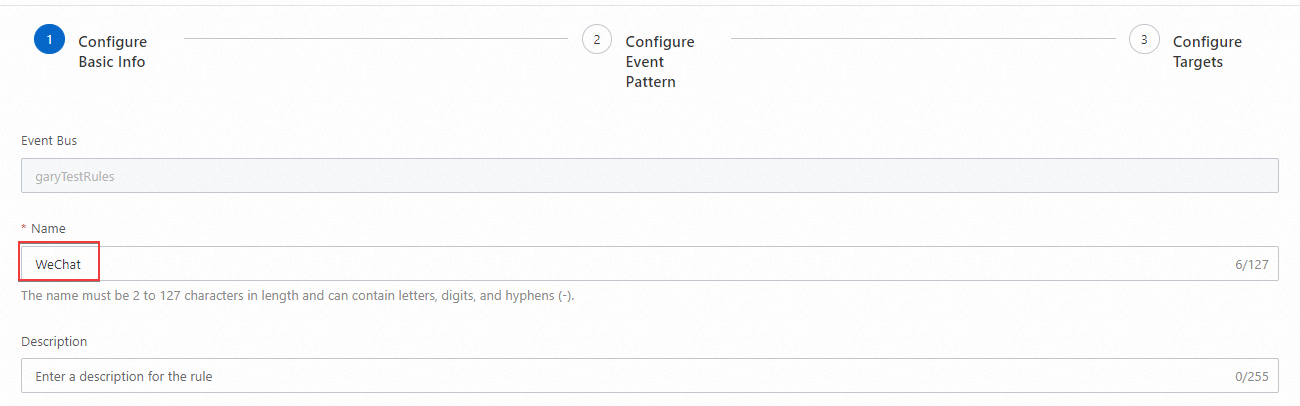This screenshot has width=1300, height=406.
Task: Click the red required asterisk by Name
Action: (x=24, y=229)
